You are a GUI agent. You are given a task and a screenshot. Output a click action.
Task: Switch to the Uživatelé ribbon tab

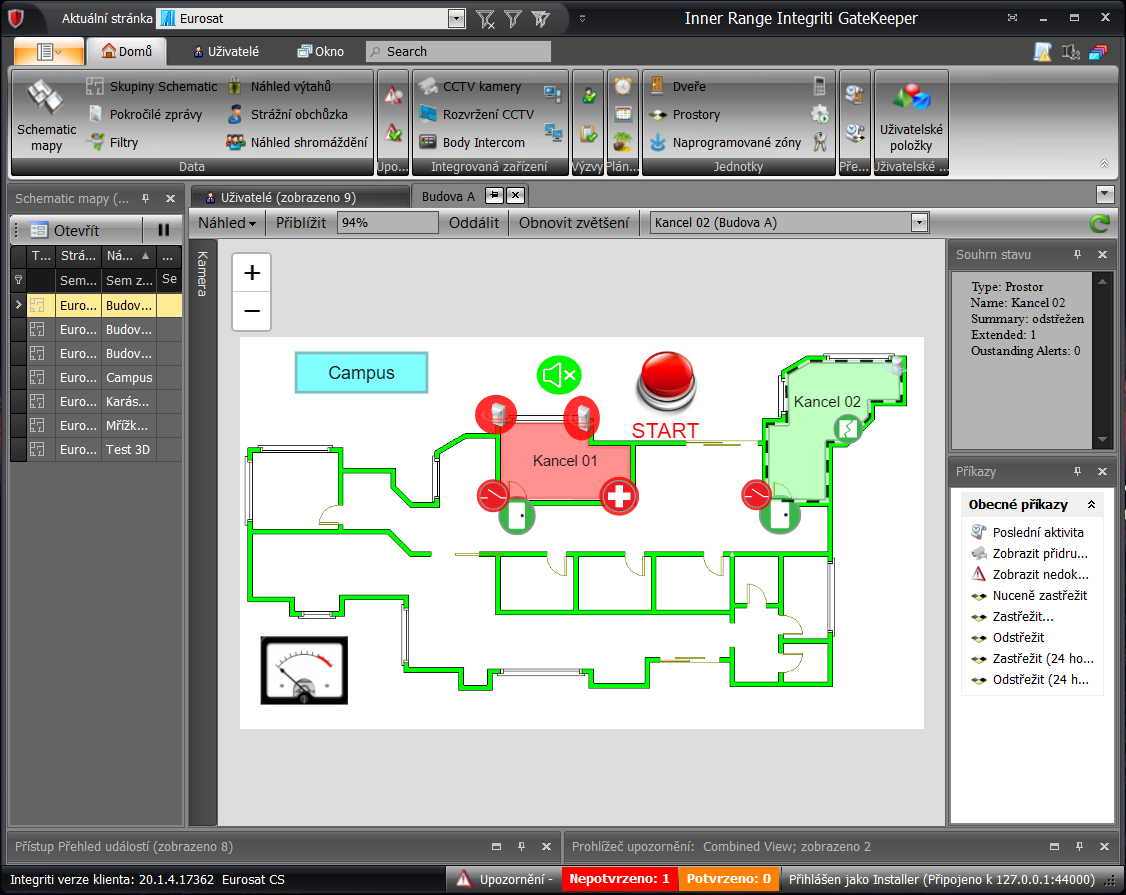coord(226,51)
